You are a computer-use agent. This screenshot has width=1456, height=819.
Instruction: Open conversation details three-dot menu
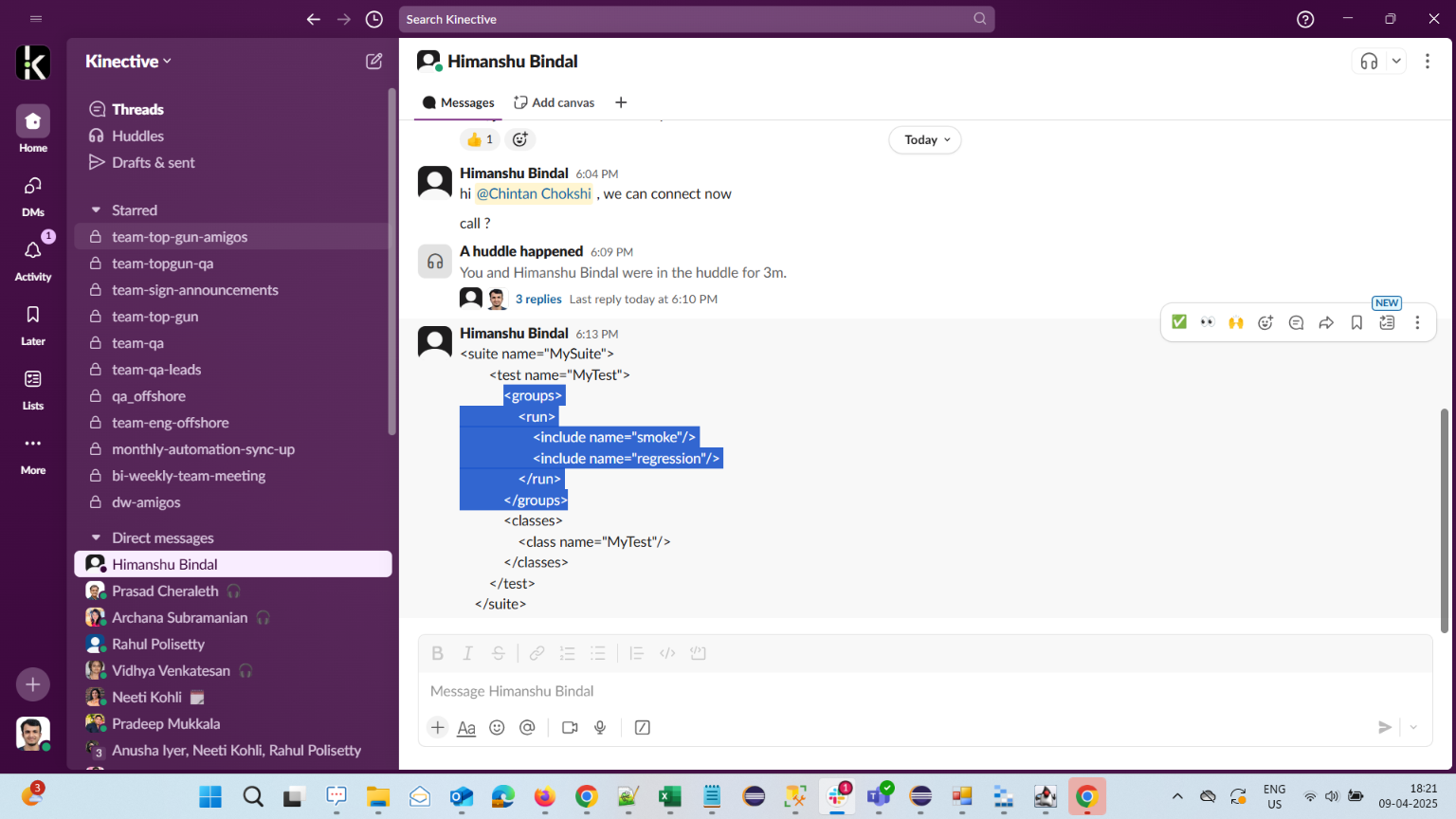tap(1428, 62)
